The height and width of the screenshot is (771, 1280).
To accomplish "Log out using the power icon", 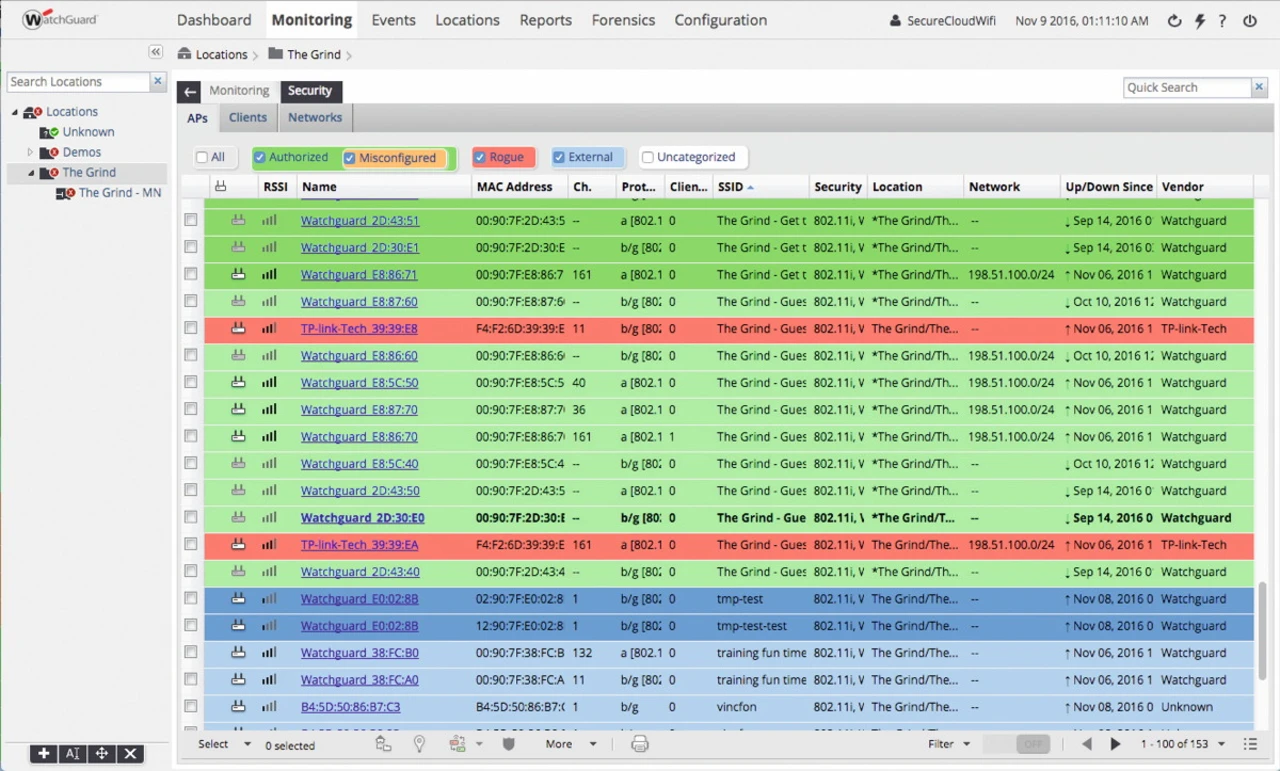I will pyautogui.click(x=1249, y=21).
